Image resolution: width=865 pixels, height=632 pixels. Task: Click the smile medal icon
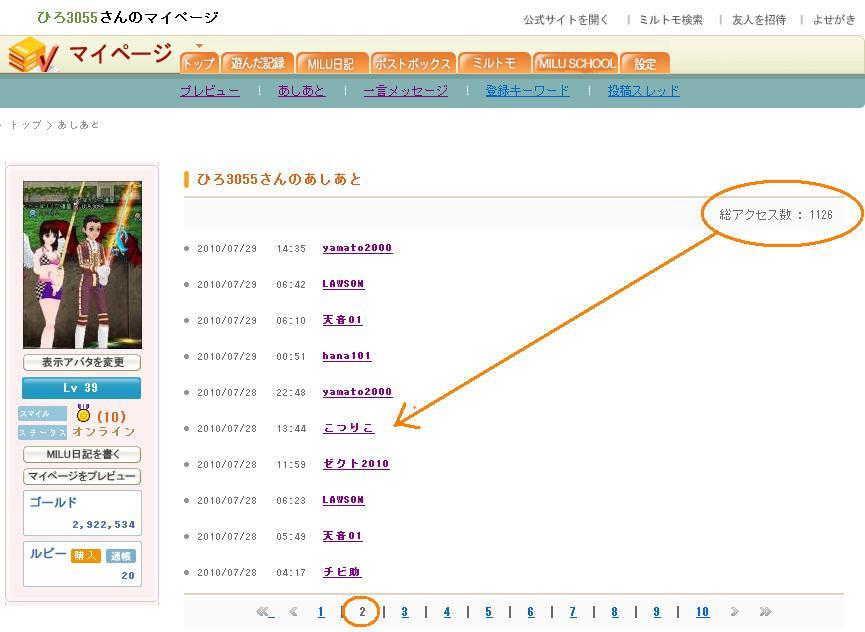83,415
